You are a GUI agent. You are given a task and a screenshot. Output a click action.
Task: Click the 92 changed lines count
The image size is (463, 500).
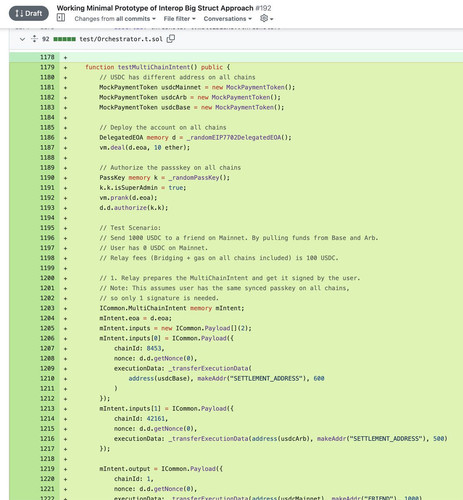pyautogui.click(x=46, y=39)
